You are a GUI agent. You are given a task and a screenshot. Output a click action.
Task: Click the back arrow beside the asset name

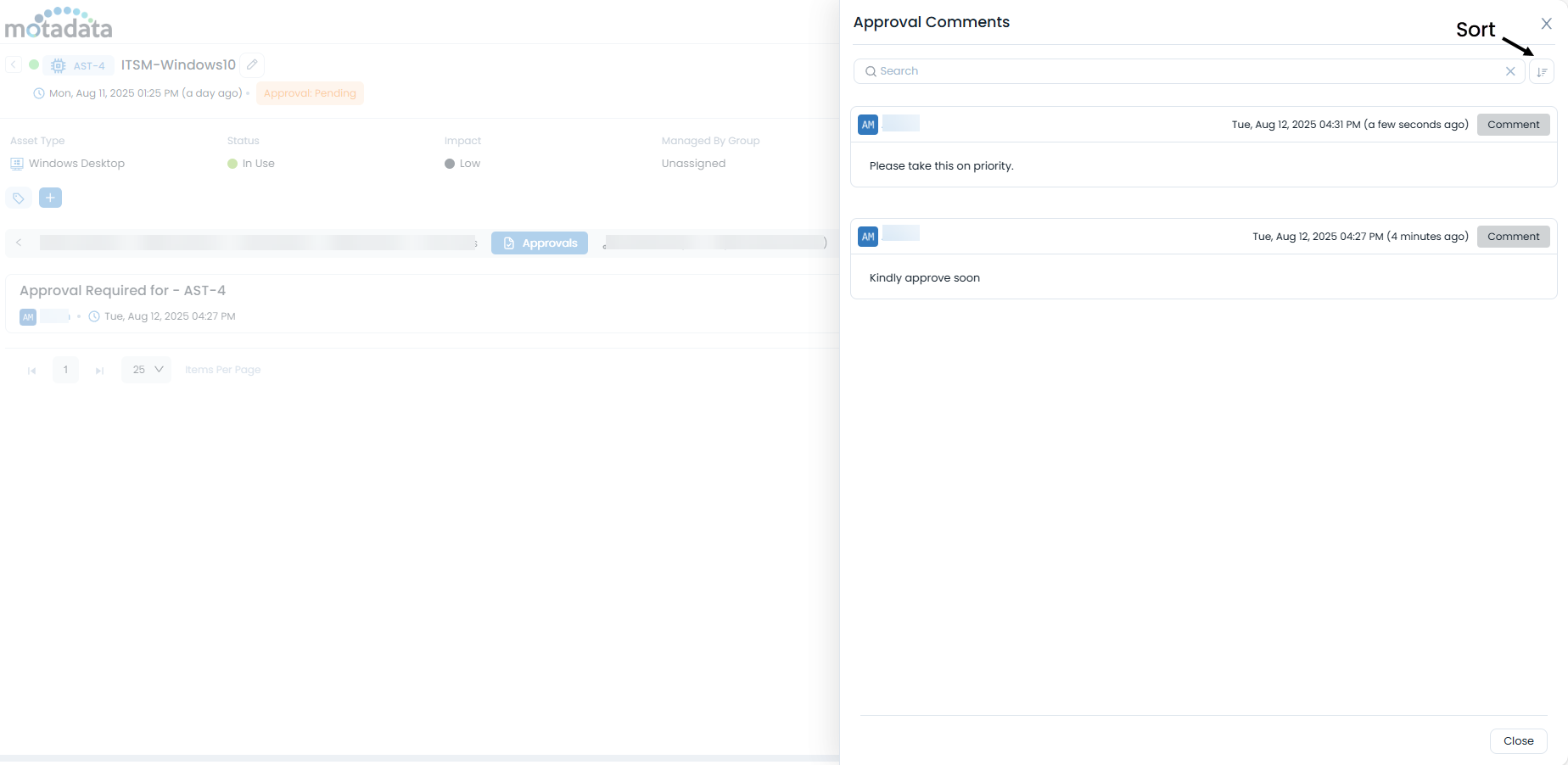(13, 64)
